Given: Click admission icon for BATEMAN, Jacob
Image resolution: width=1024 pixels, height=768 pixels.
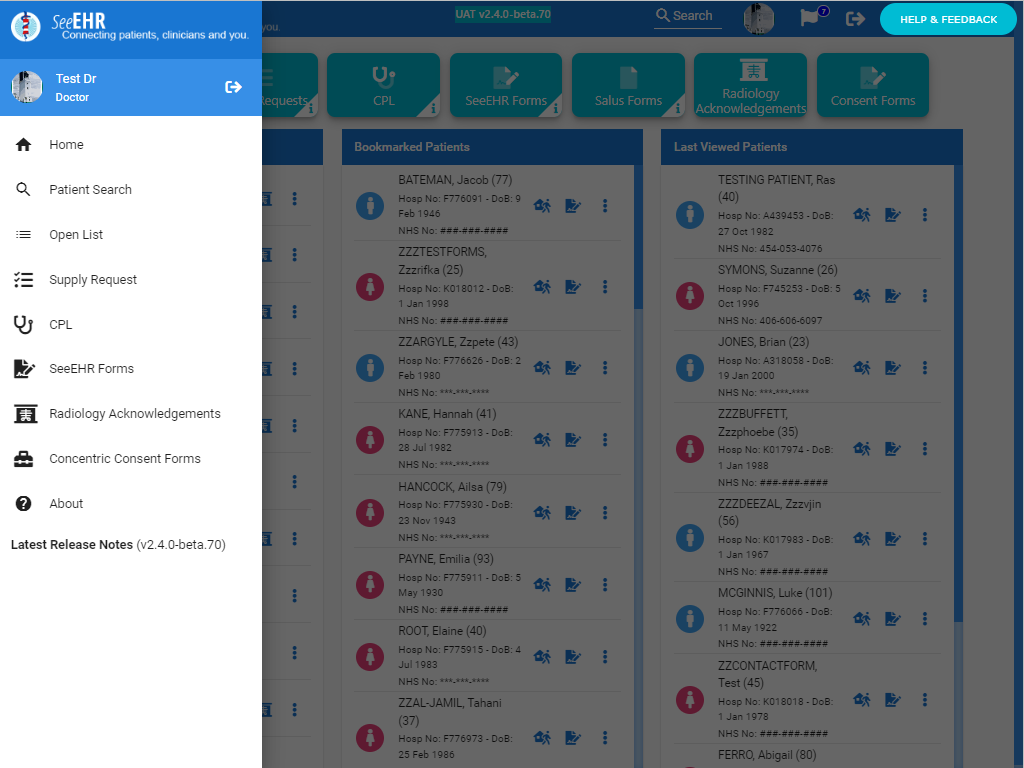Looking at the screenshot, I should 542,206.
